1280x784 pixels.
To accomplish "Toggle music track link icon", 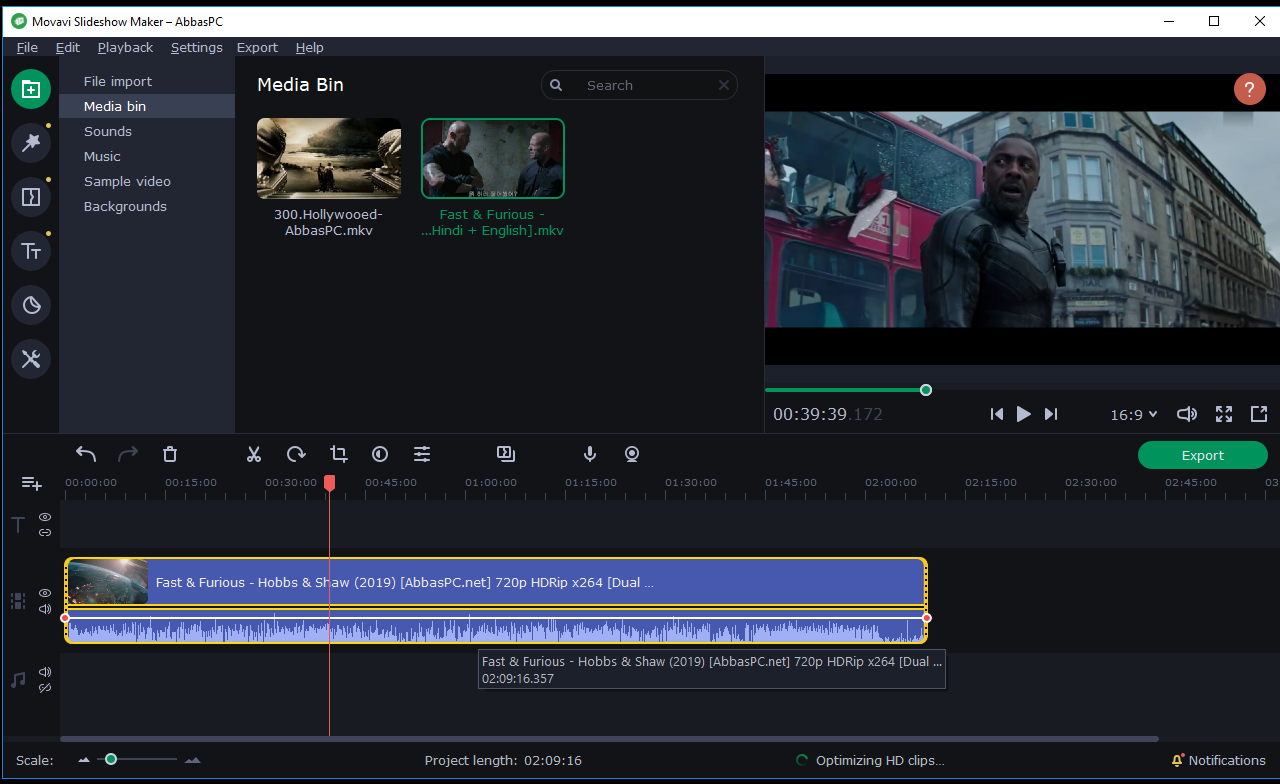I will pos(45,688).
